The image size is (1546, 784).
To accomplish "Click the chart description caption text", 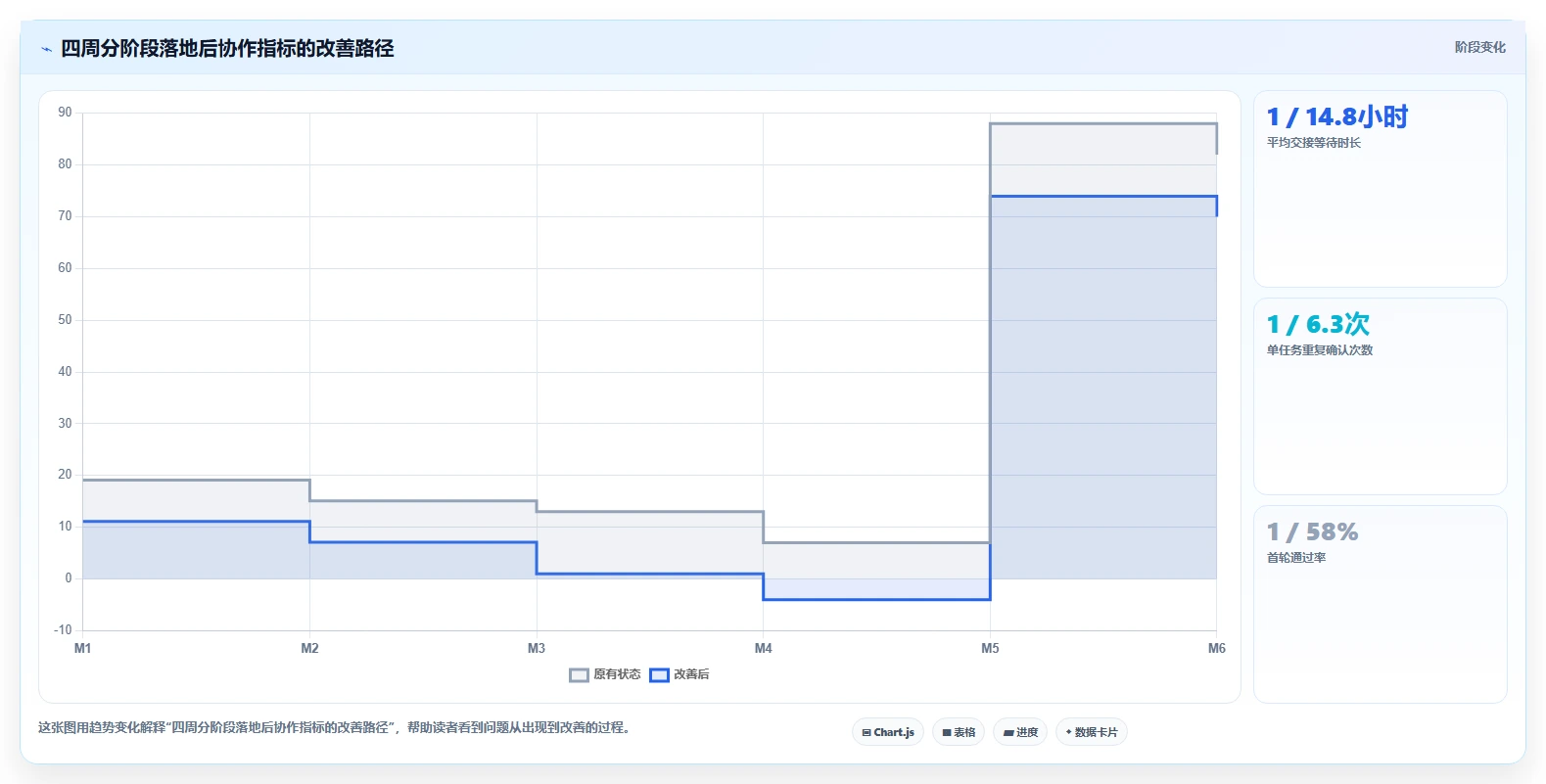I will click(x=336, y=727).
